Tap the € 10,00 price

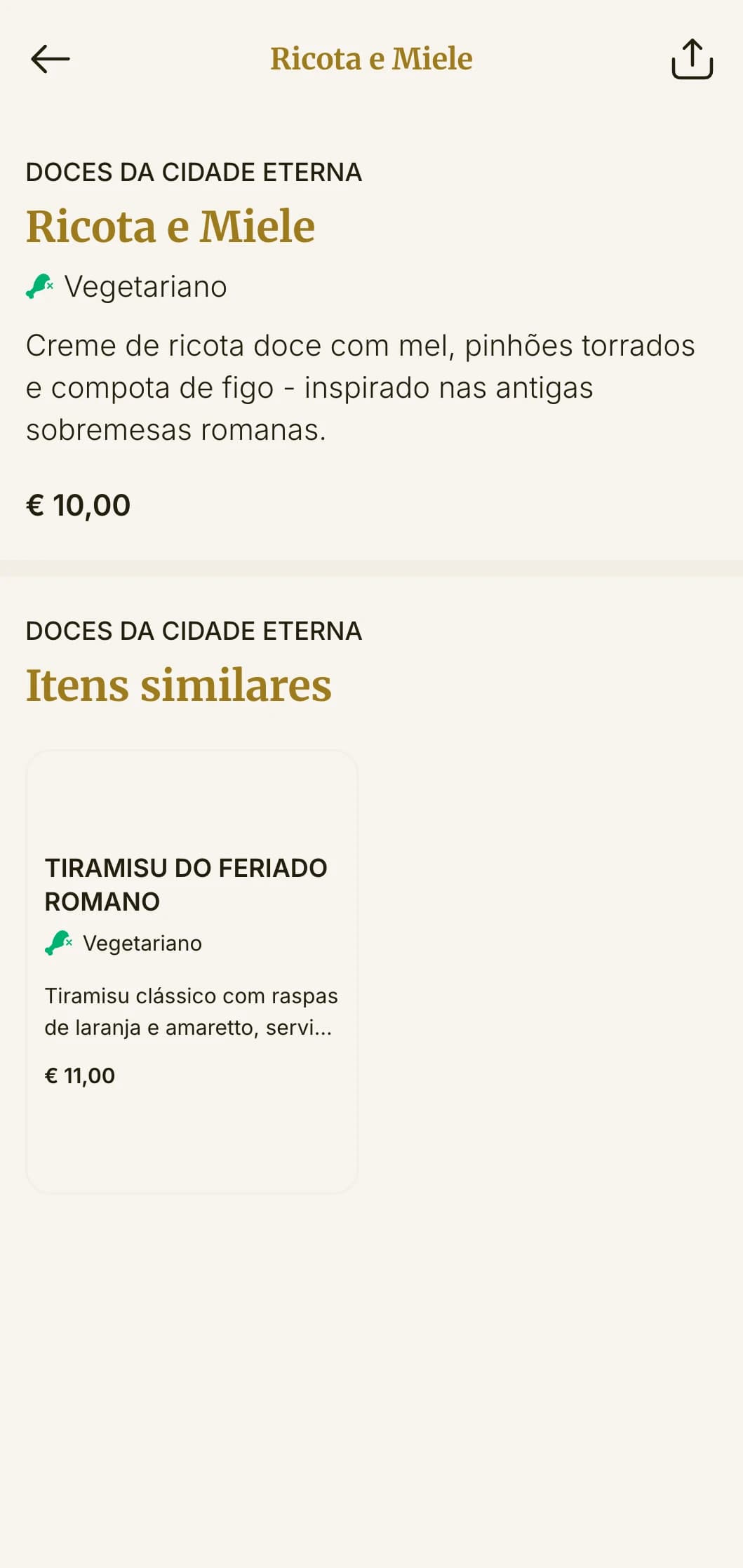click(x=79, y=505)
